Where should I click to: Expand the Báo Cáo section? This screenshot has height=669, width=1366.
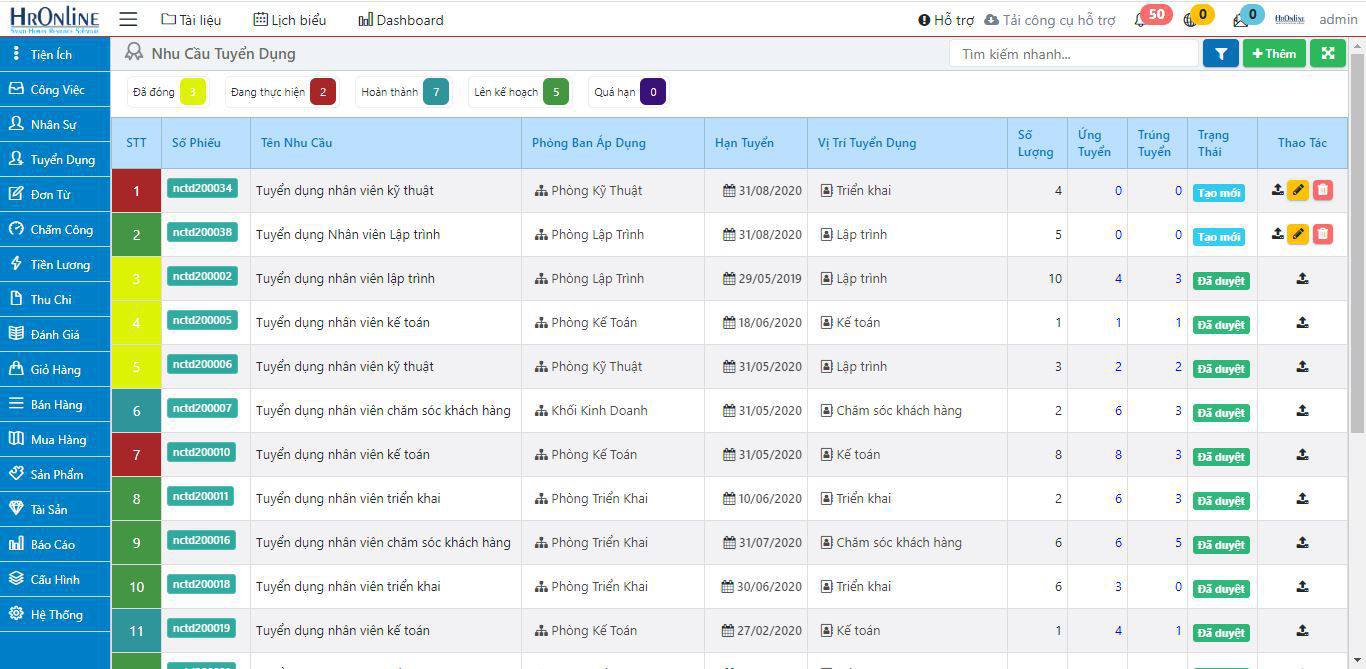55,544
